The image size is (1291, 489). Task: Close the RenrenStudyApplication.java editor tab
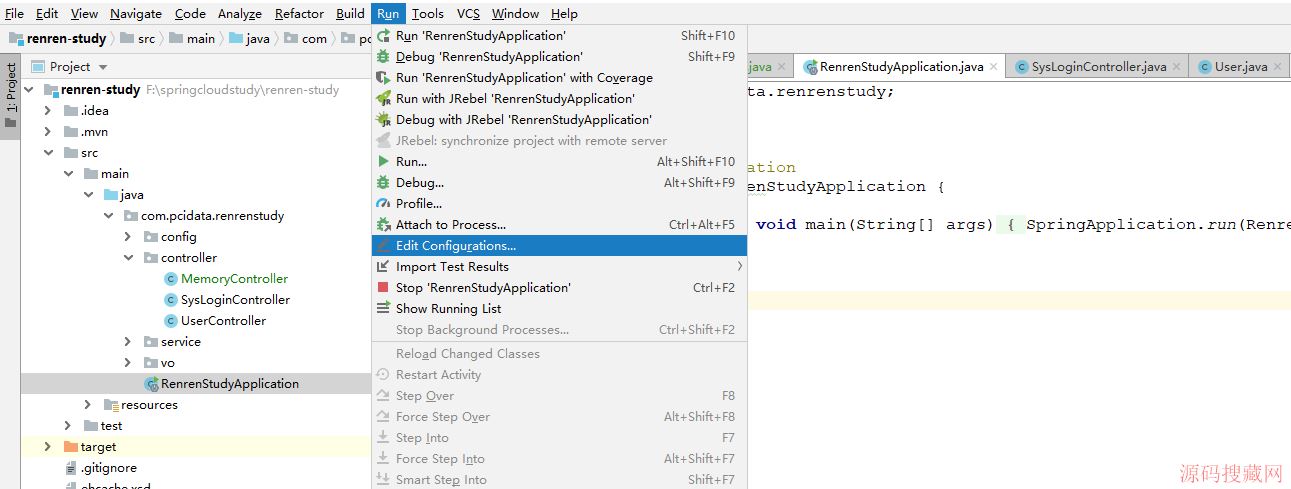coord(994,67)
